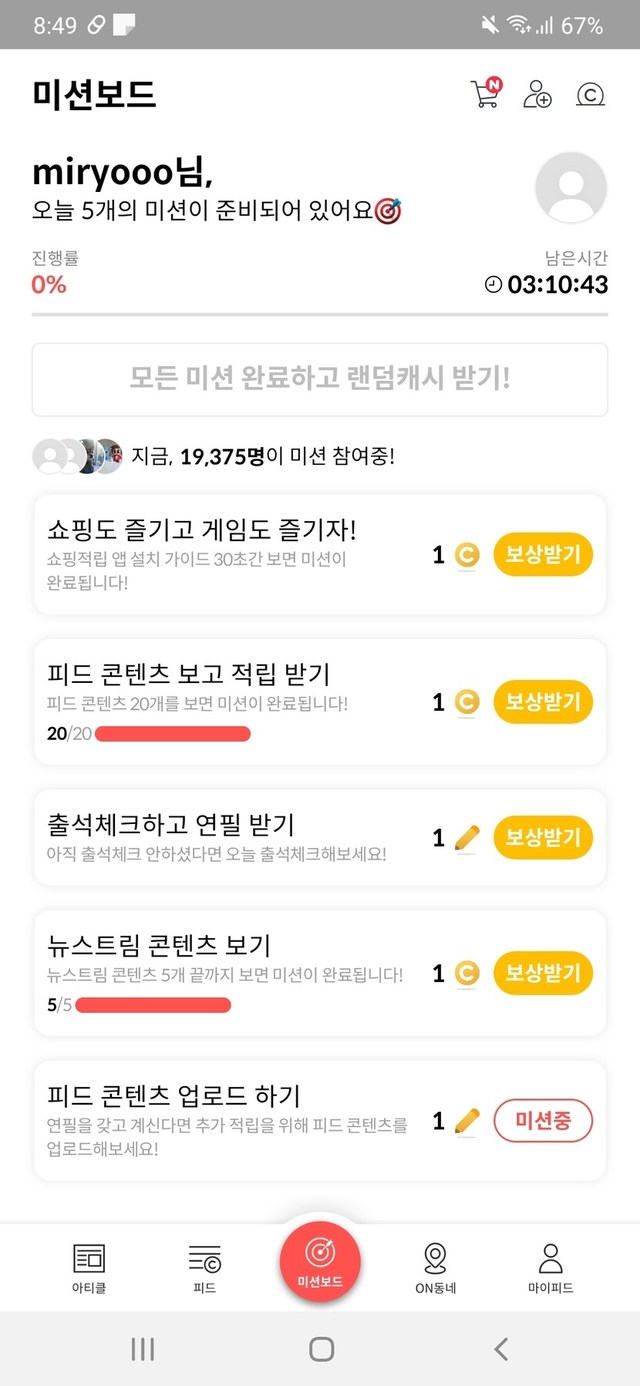Viewport: 640px width, 1386px height.
Task: Claim reward for 피드 콘텐츠 보고 적립 받기
Action: point(543,702)
